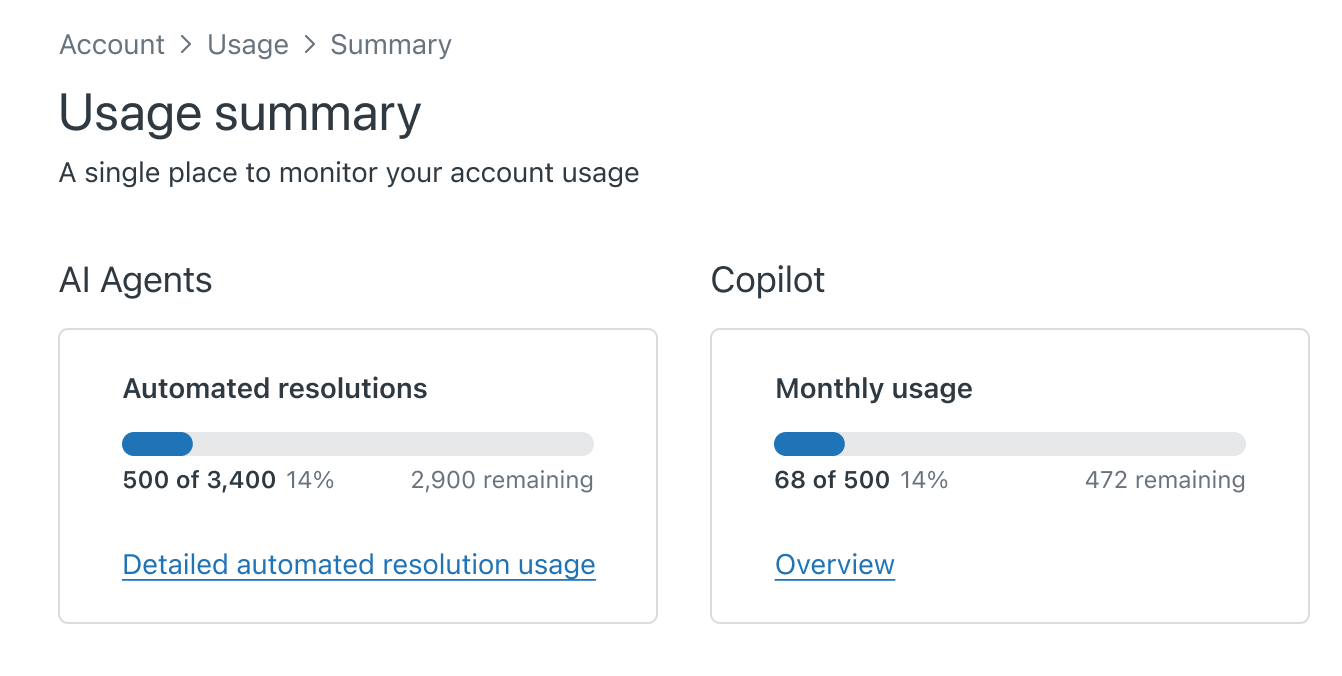This screenshot has height=676, width=1342.
Task: Click the chevron between Account and Usage
Action: pyautogui.click(x=186, y=45)
